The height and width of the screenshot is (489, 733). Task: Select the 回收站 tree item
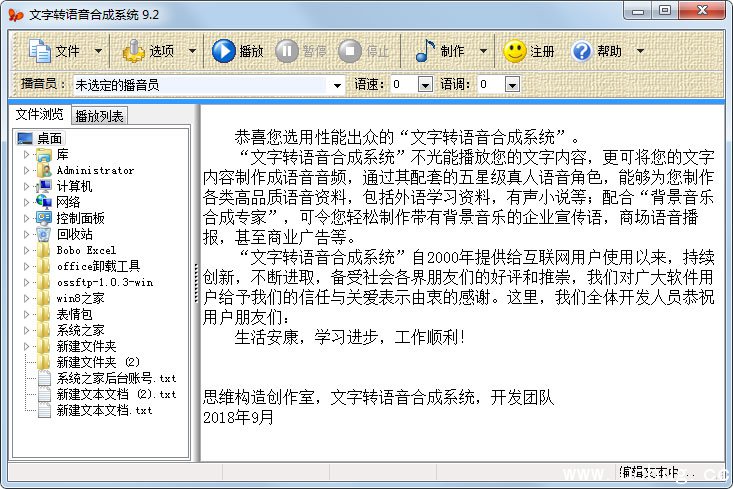(x=74, y=234)
